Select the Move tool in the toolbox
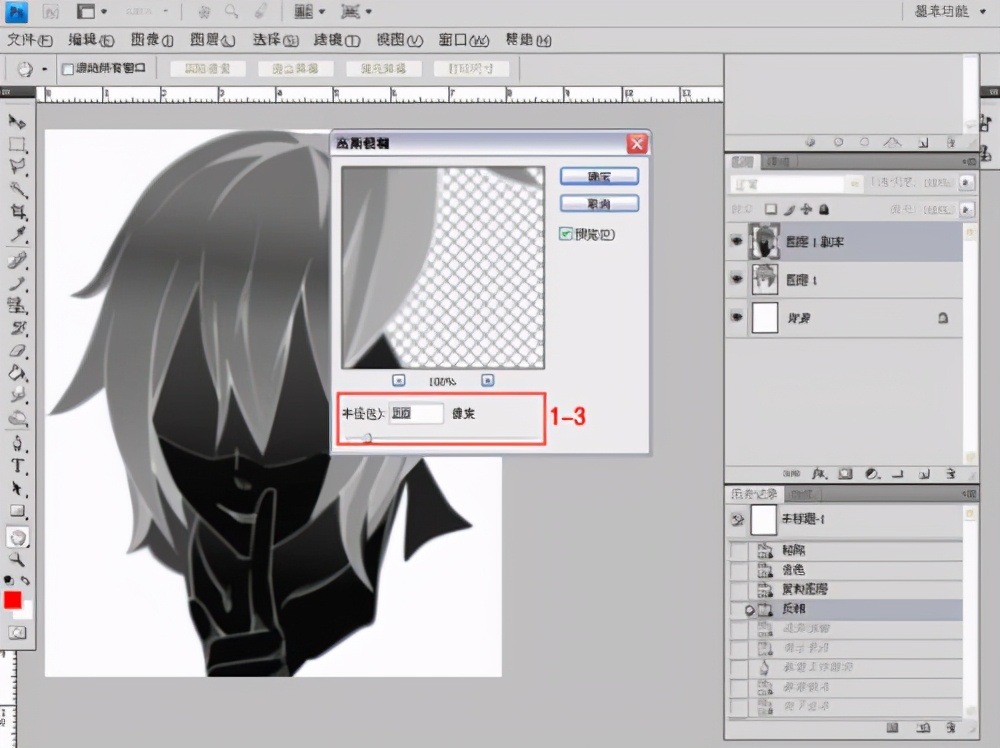The height and width of the screenshot is (748, 1000). [x=17, y=121]
